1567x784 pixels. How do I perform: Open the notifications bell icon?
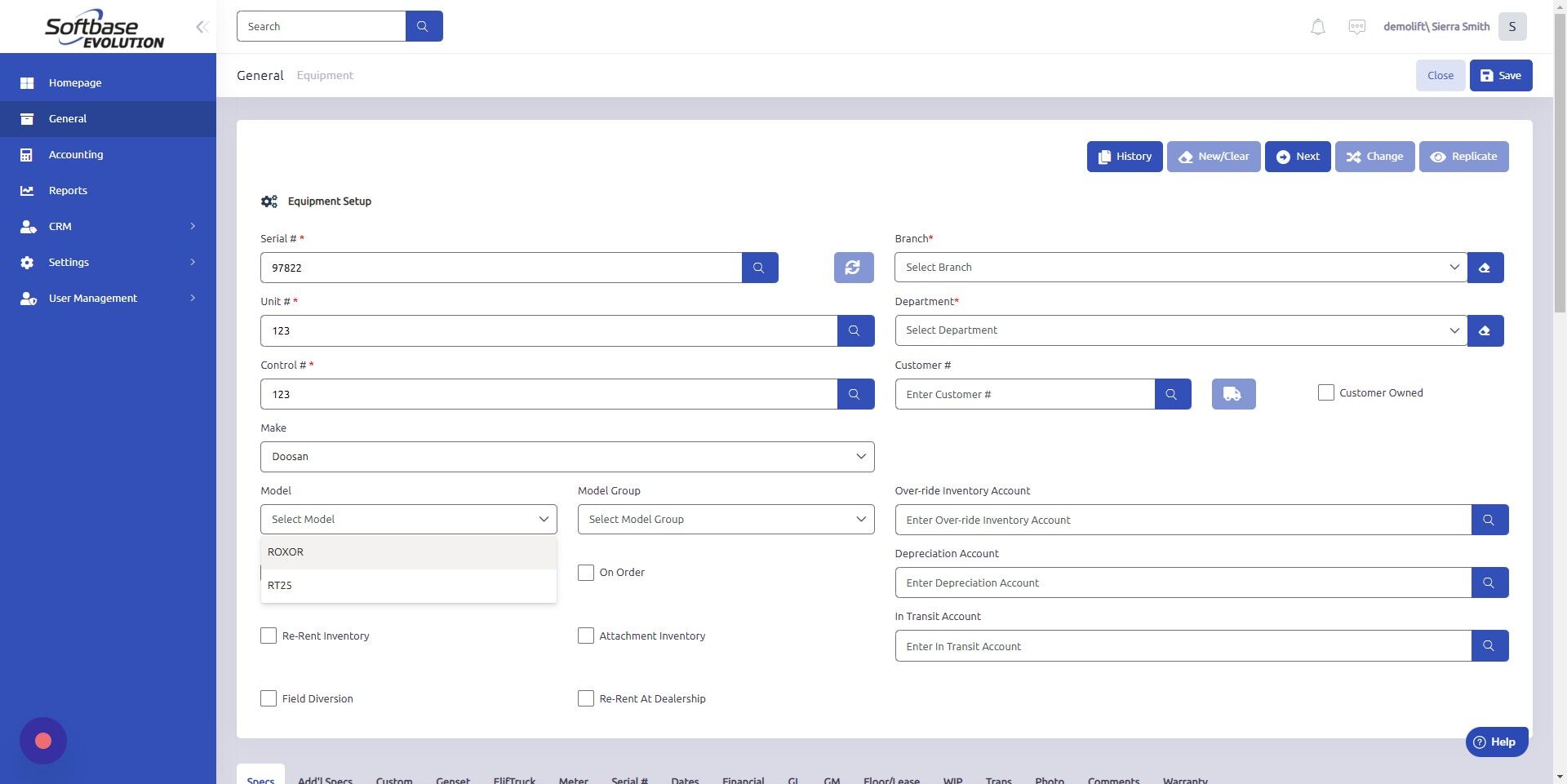point(1316,26)
